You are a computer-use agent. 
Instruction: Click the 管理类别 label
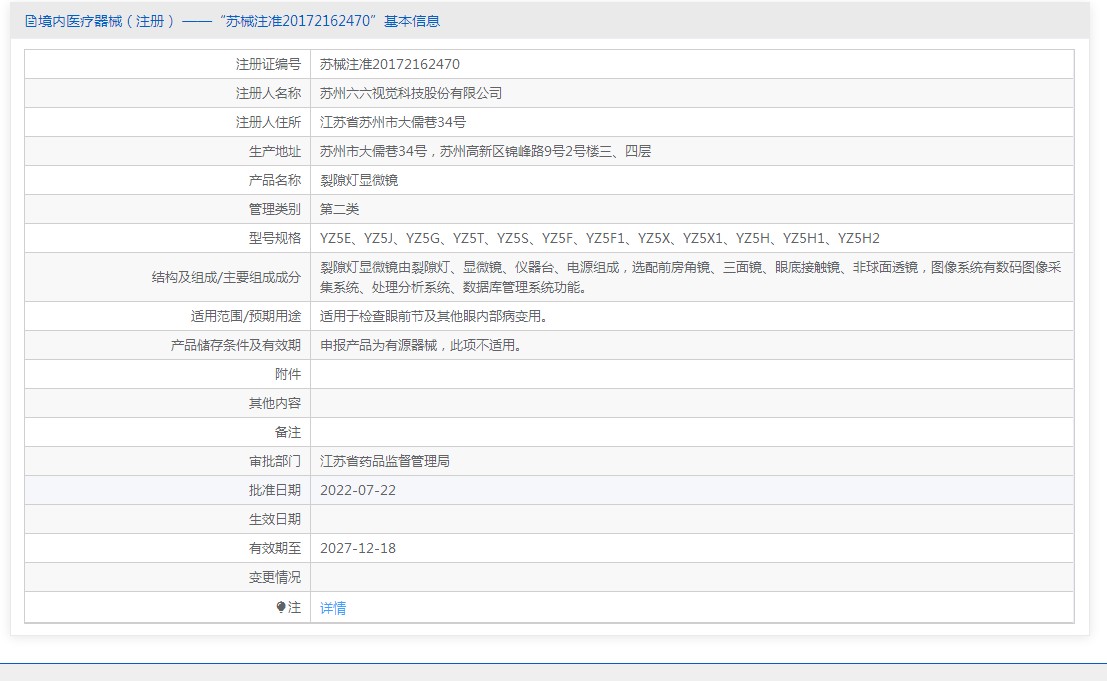point(275,209)
